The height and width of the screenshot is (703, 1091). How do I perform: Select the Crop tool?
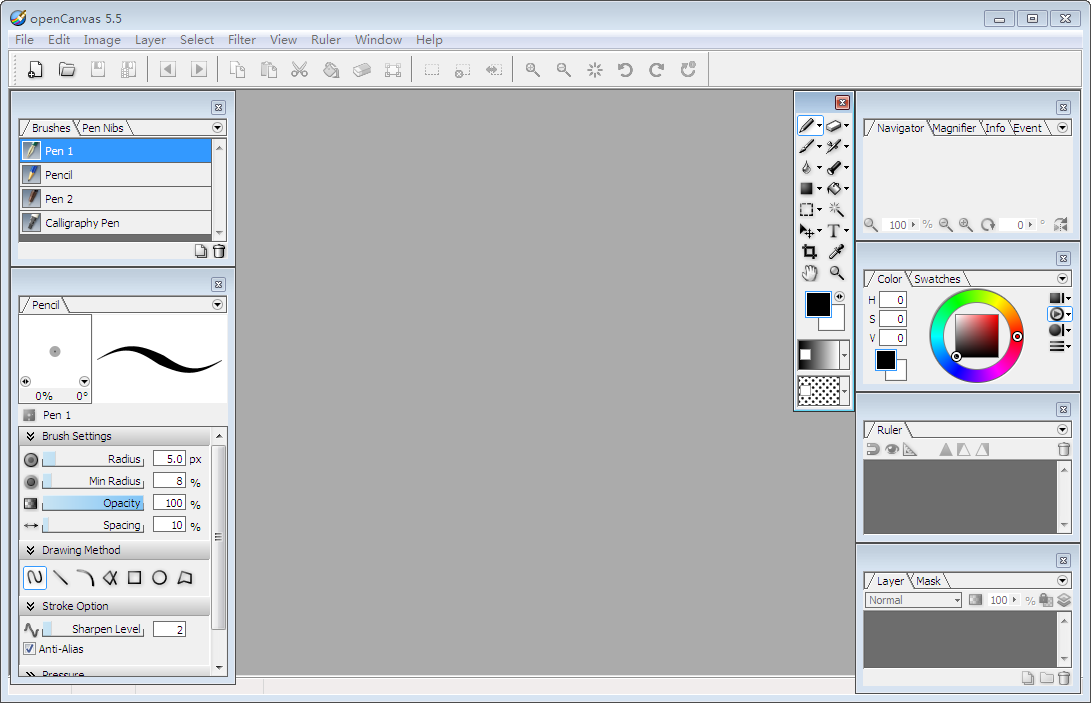[x=809, y=252]
